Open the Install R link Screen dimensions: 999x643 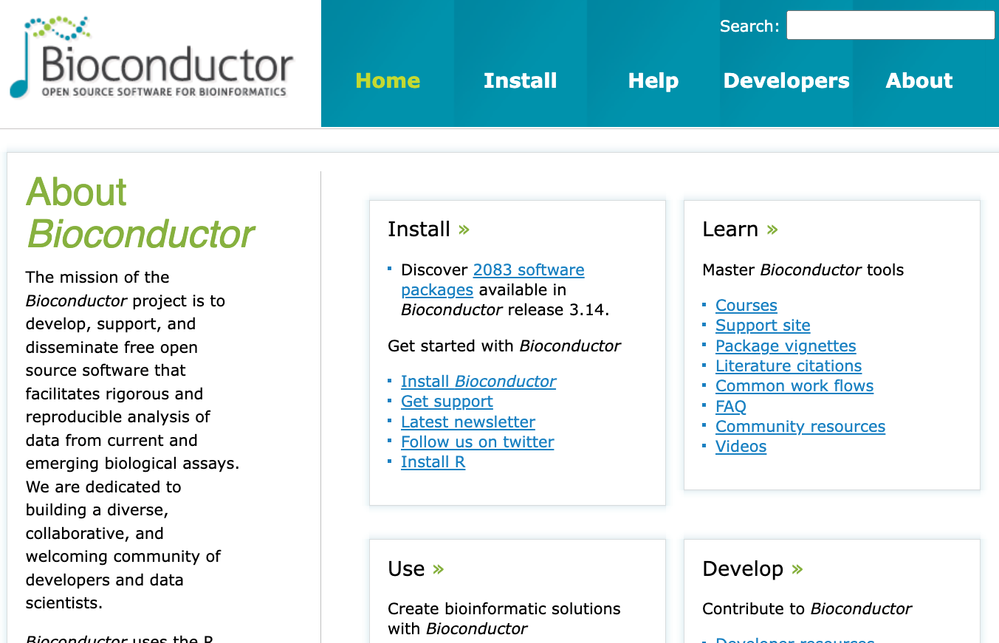(433, 462)
